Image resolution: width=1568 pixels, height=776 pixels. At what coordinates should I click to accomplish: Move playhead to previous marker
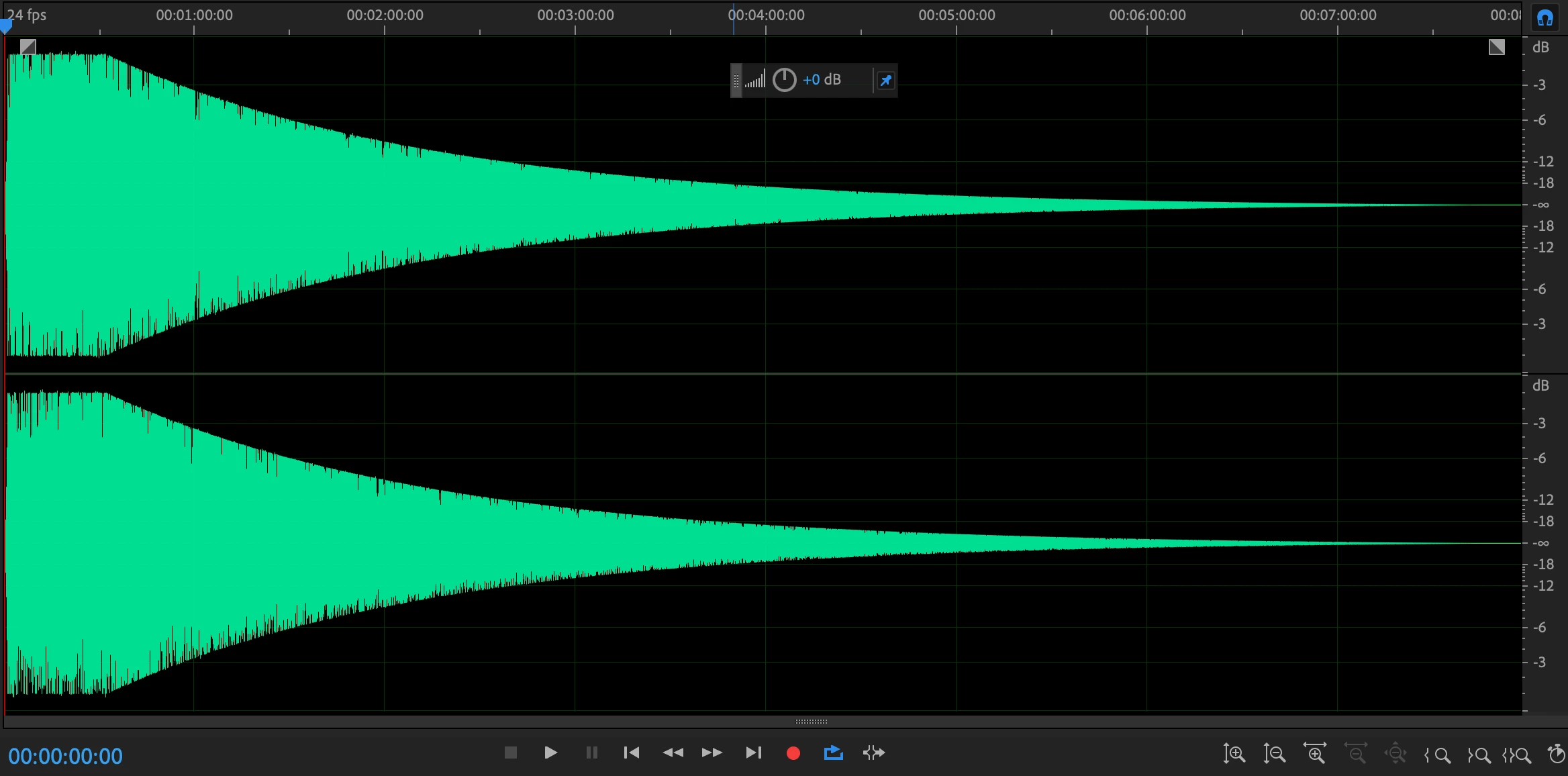tap(631, 753)
